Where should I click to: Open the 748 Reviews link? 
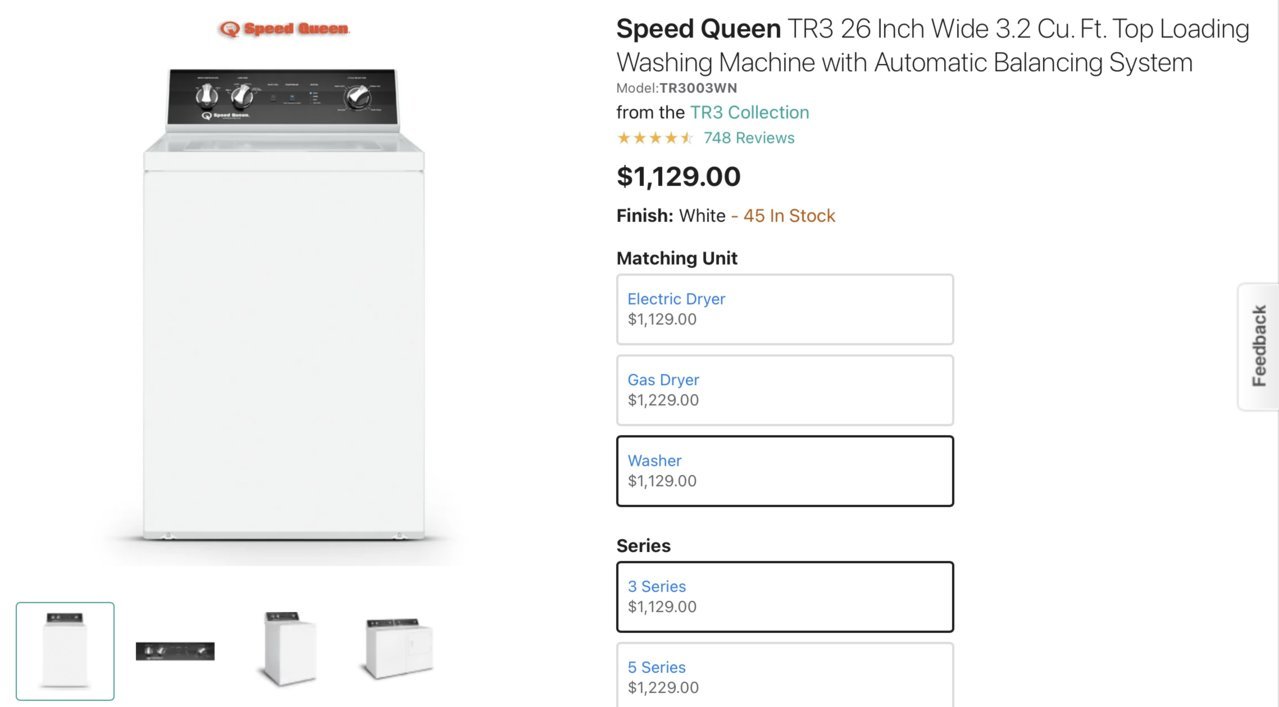(749, 138)
